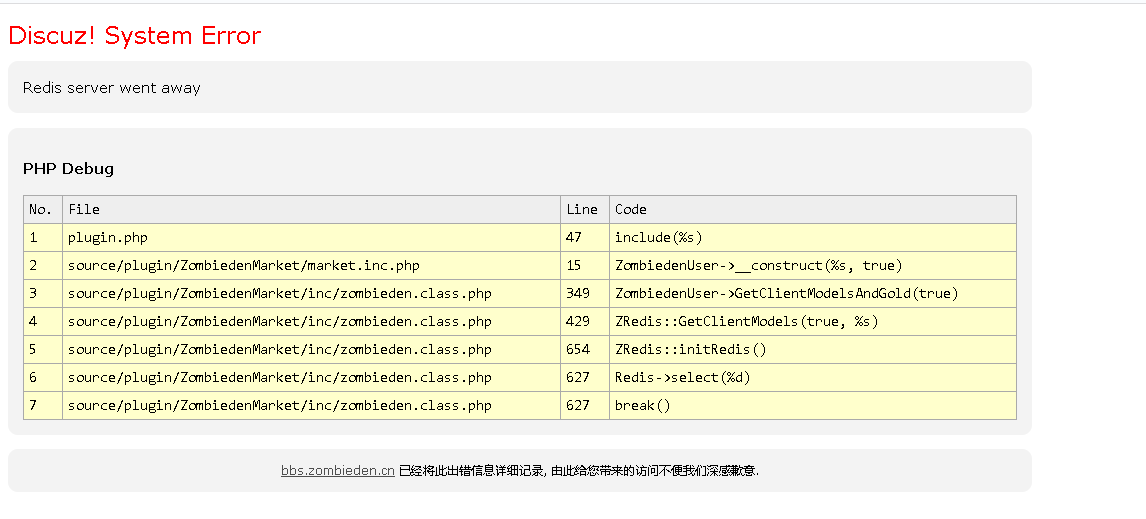Select the "Redis server went away" message
Viewport: 1146px width, 519px height.
(x=112, y=88)
